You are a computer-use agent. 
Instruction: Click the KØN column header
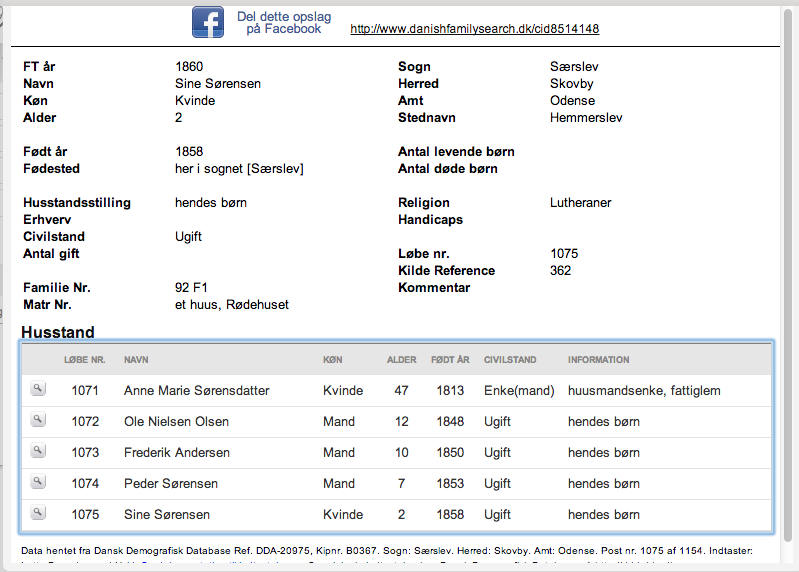pos(333,360)
